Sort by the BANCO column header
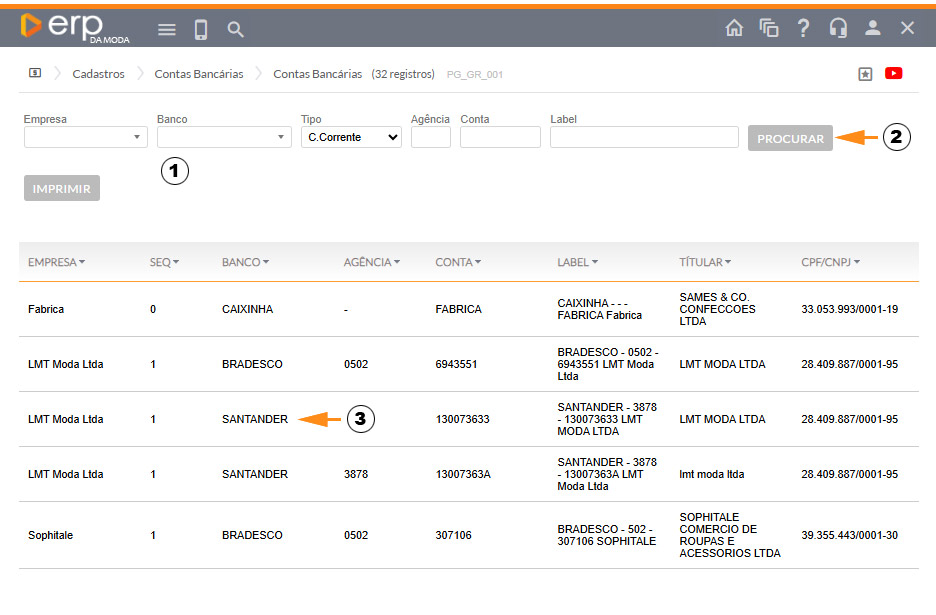936x615 pixels. [x=245, y=262]
